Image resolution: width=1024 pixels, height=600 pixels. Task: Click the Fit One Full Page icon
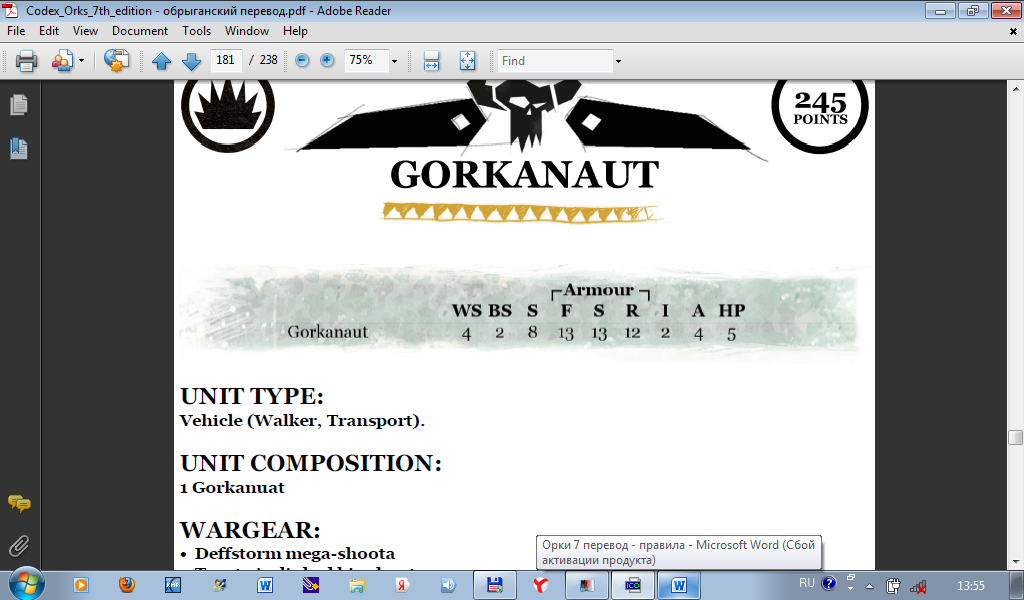pyautogui.click(x=468, y=61)
